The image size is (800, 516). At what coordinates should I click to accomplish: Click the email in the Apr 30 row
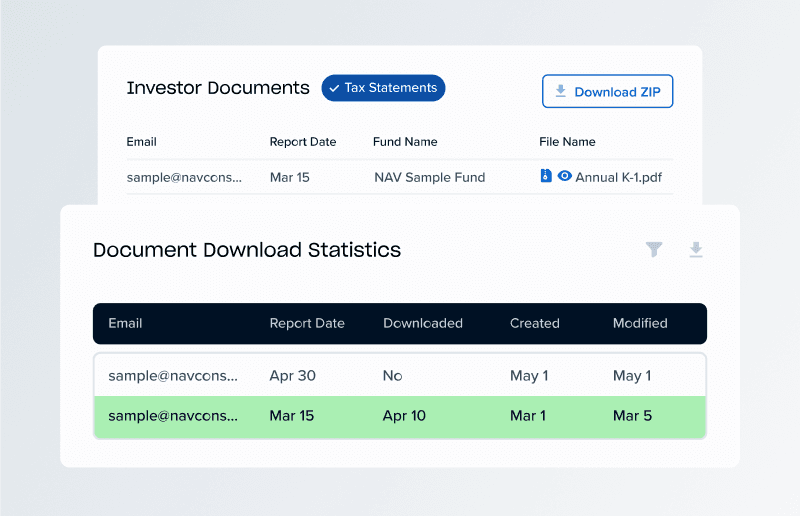(173, 376)
